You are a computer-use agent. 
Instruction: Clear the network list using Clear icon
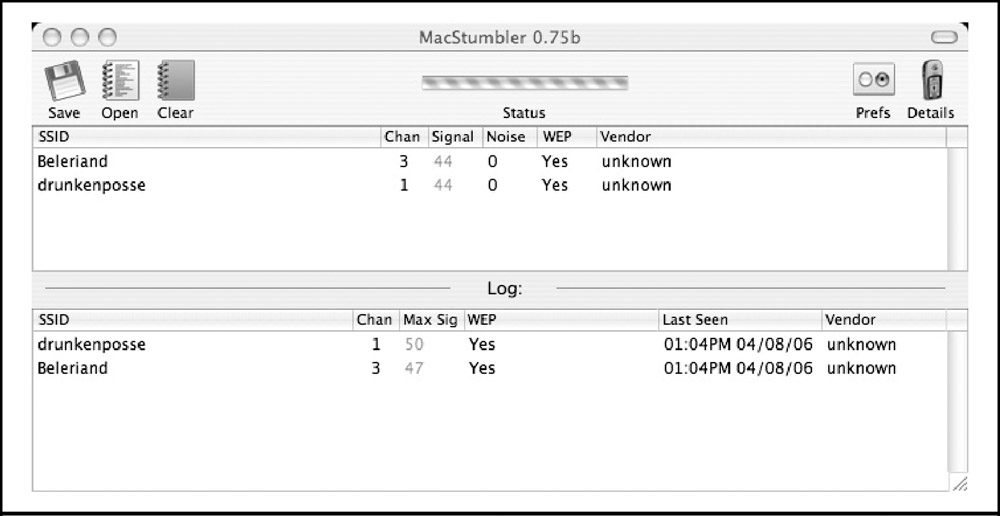(x=175, y=81)
